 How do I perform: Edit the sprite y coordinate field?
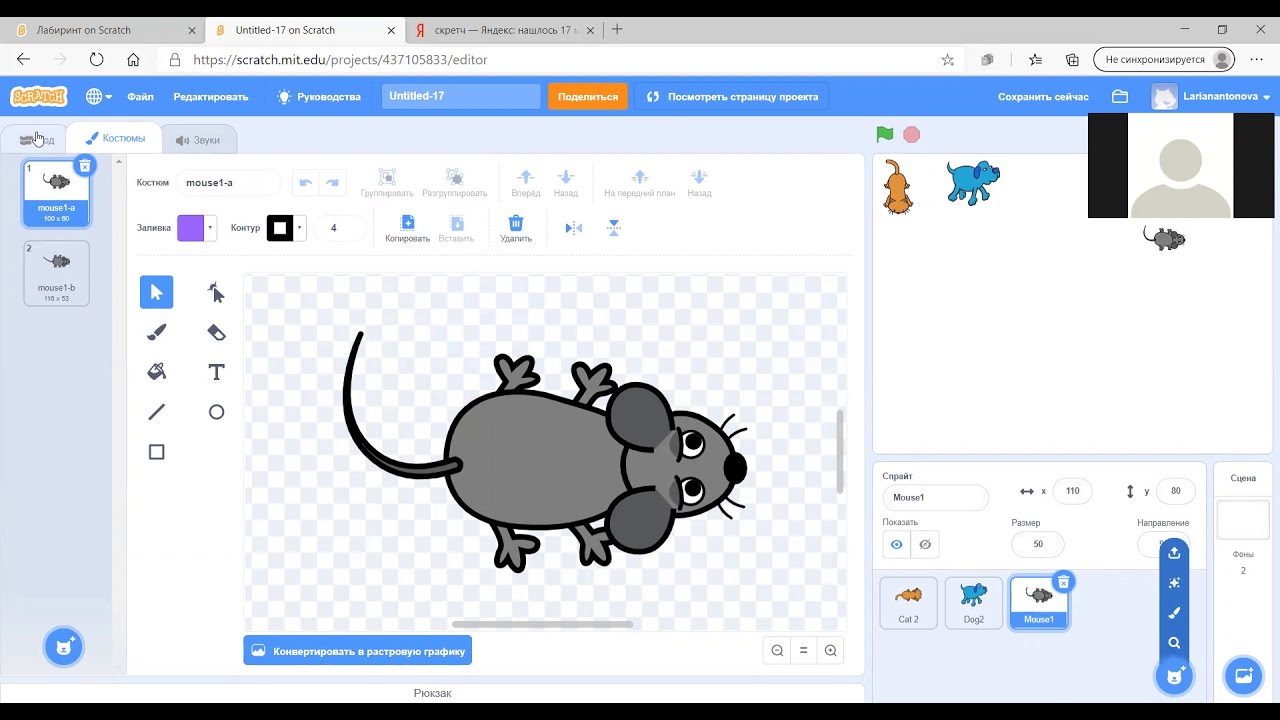(1175, 491)
